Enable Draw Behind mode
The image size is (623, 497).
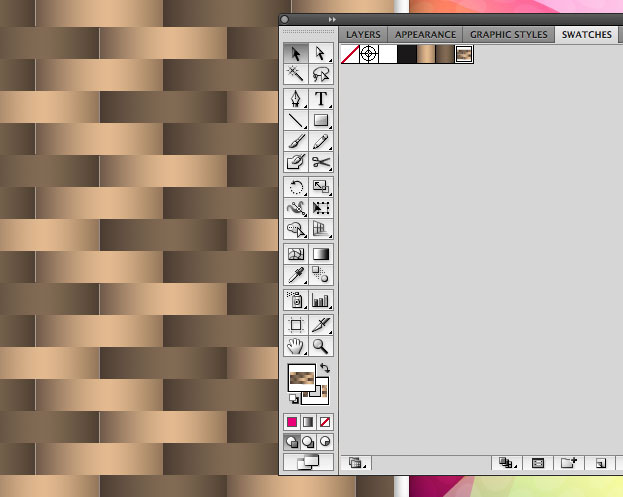(308, 442)
